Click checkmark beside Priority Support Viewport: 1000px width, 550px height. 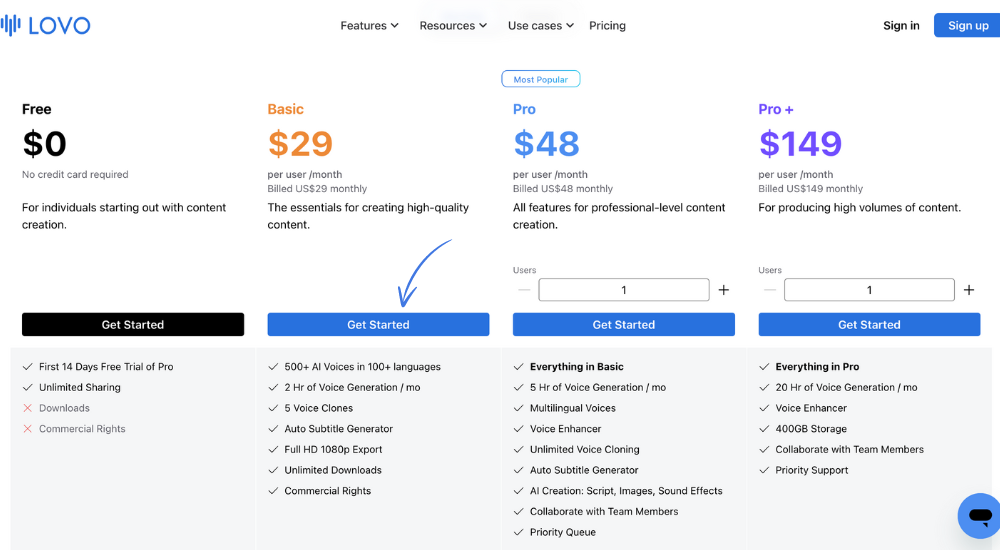coord(764,470)
